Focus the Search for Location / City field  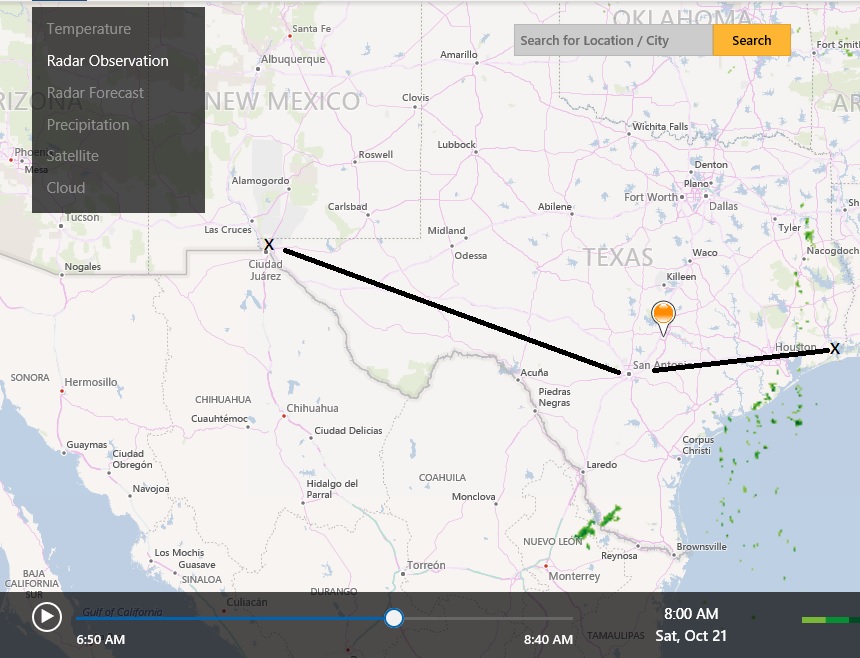[x=613, y=41]
